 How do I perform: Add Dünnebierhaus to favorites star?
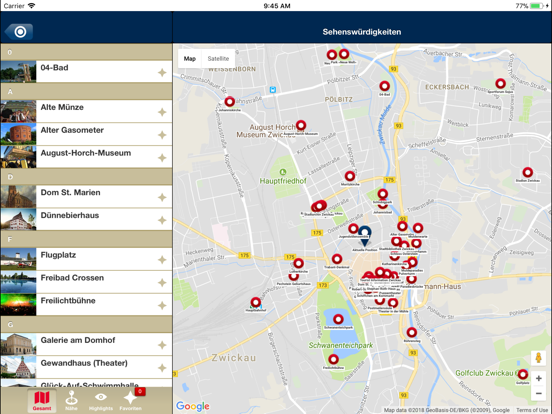162,220
